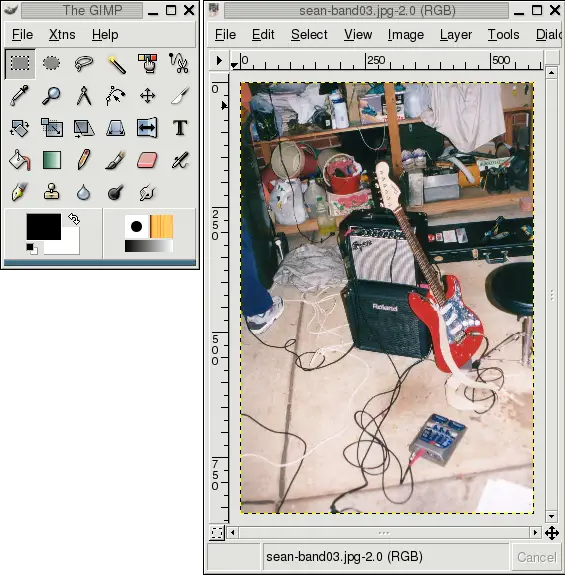Select the Free Select lasso tool

tap(84, 63)
